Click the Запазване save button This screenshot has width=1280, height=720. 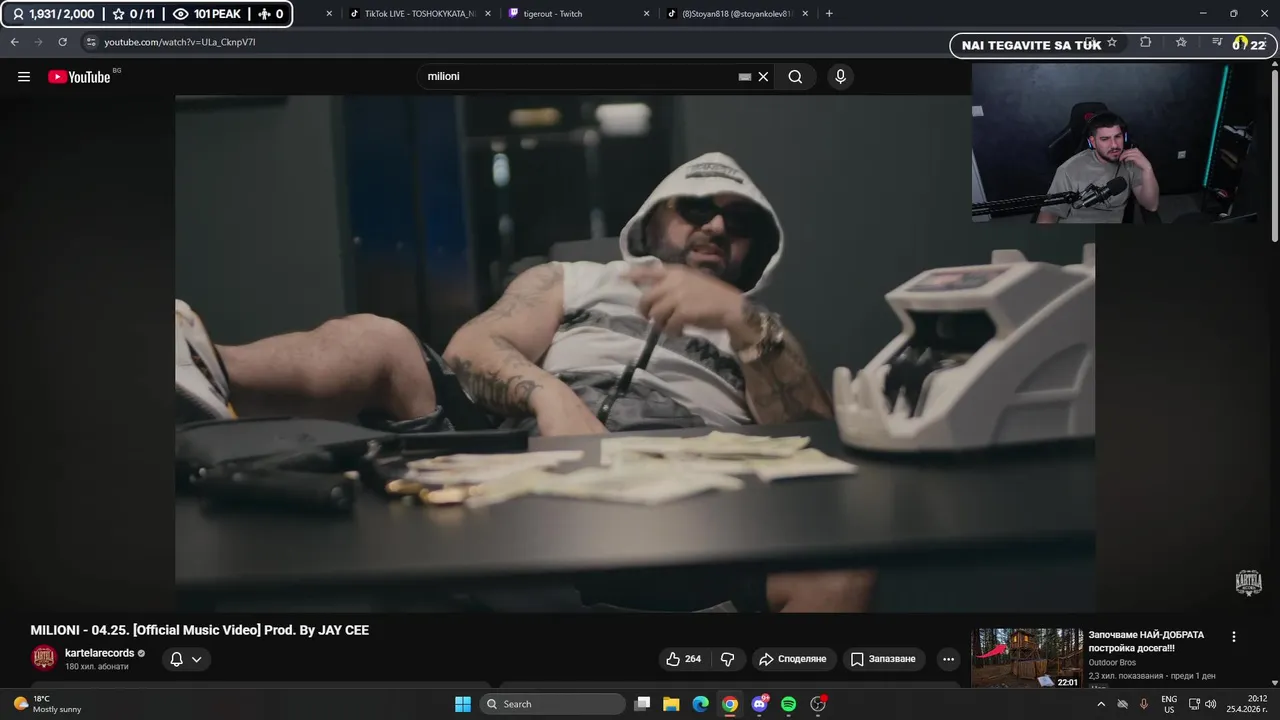[x=883, y=659]
